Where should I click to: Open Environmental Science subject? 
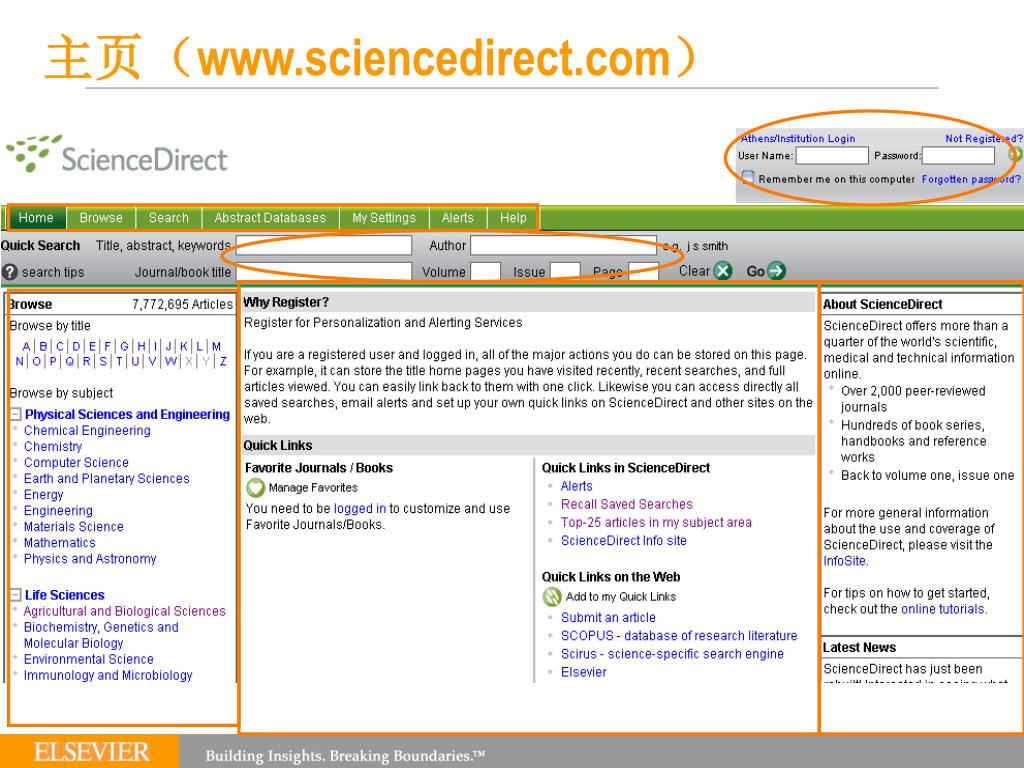(89, 659)
